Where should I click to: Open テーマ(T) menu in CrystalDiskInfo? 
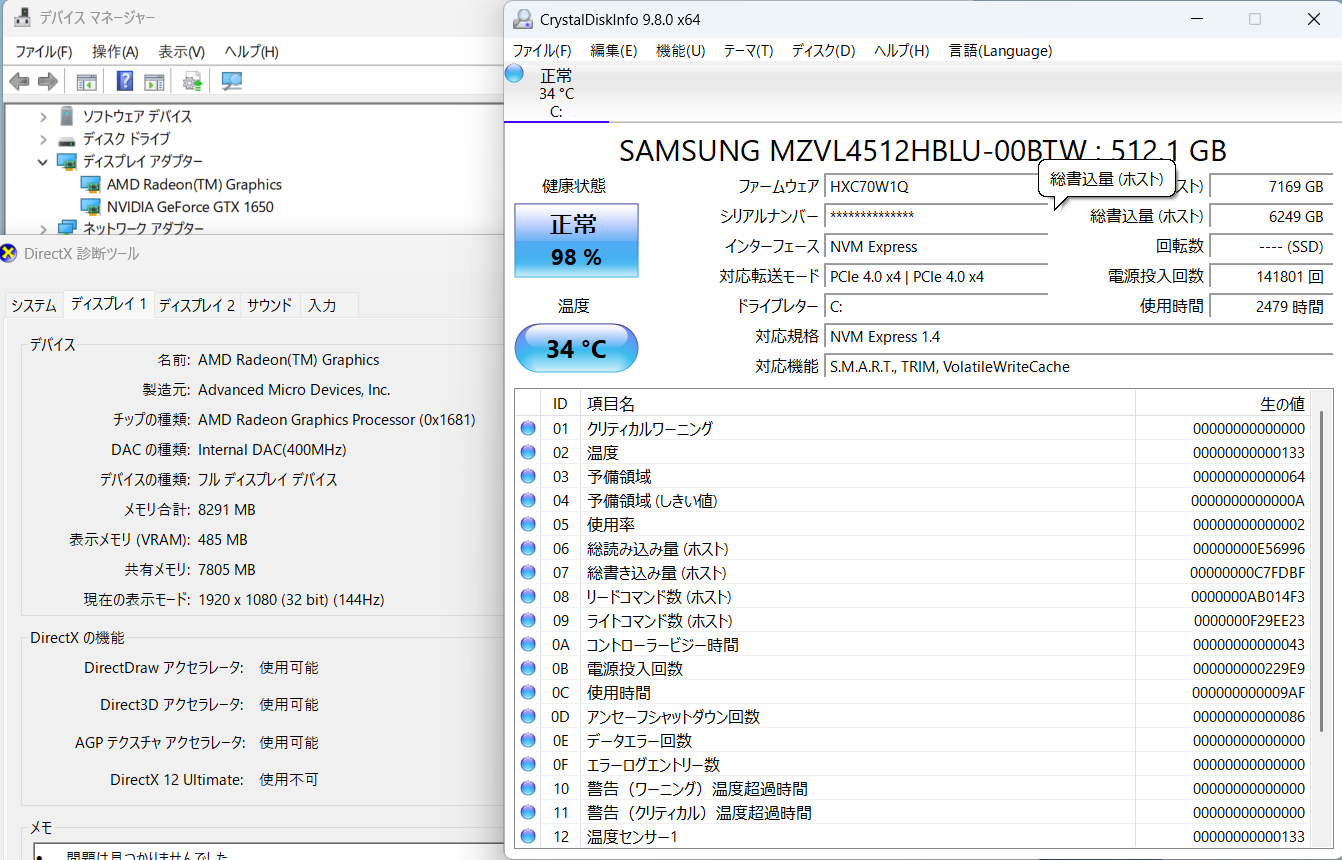(748, 51)
